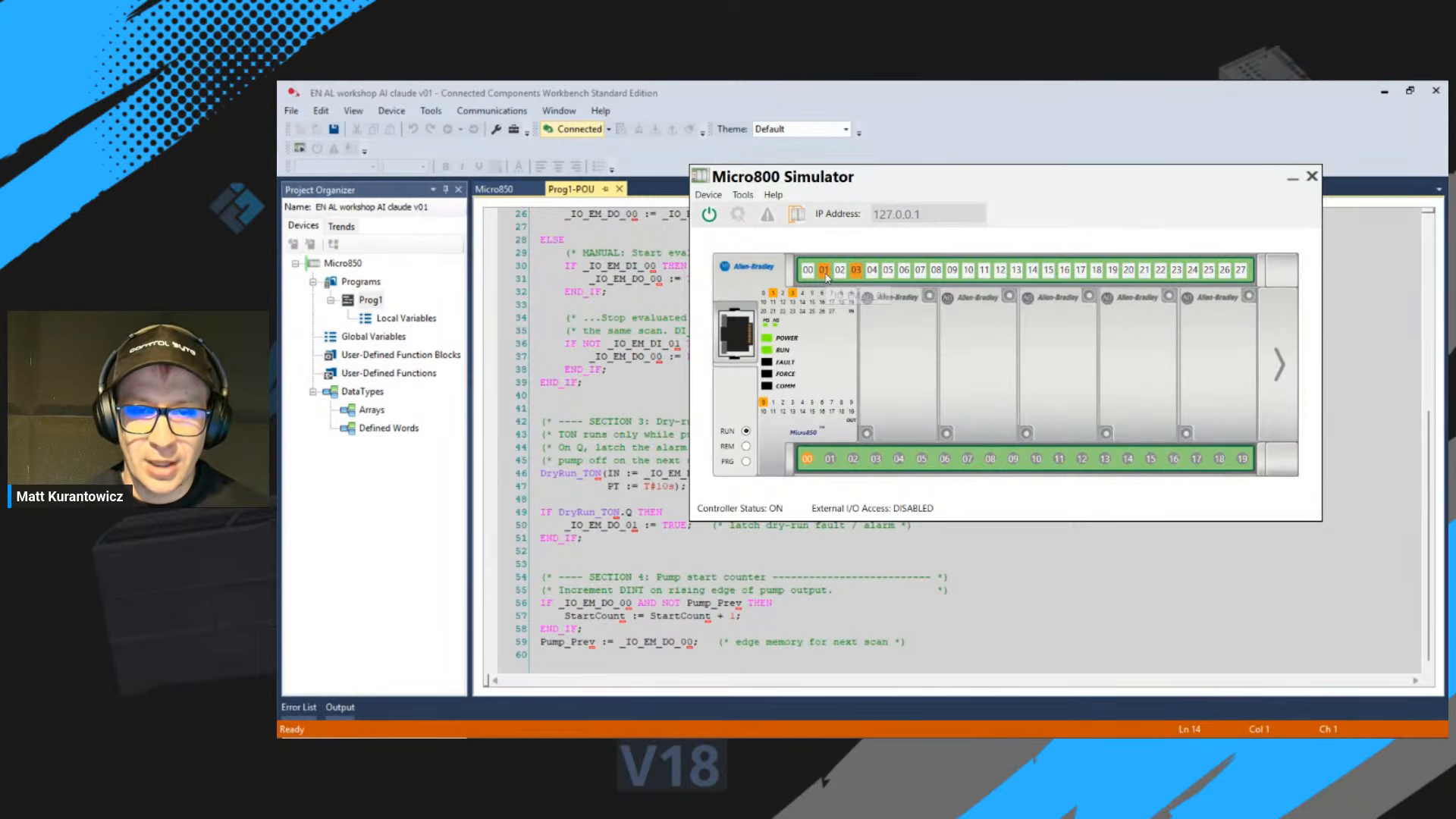Collapse the Prog1 tree node
Image resolution: width=1456 pixels, height=819 pixels.
pyautogui.click(x=331, y=300)
